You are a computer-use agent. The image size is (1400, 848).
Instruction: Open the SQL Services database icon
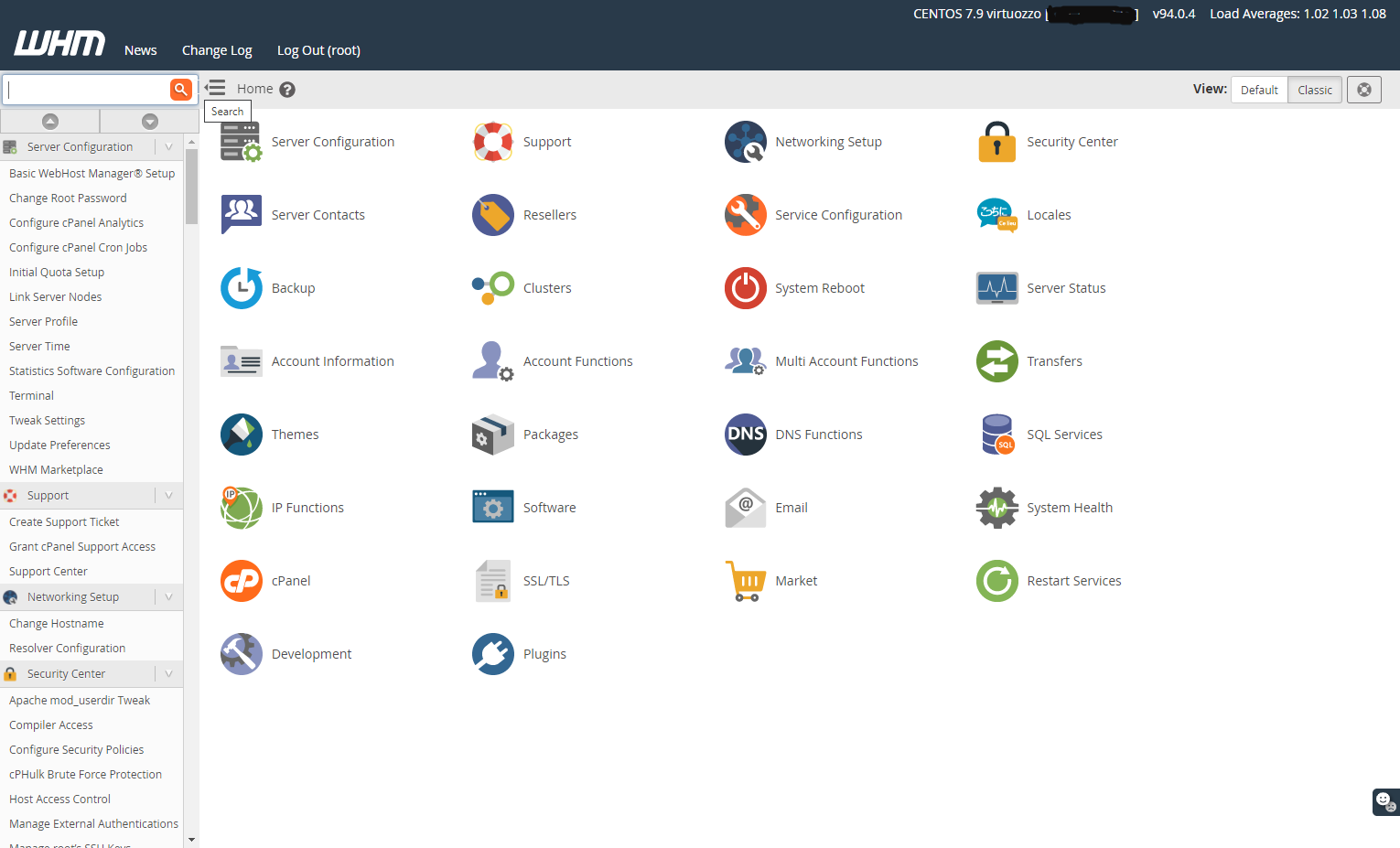click(996, 435)
